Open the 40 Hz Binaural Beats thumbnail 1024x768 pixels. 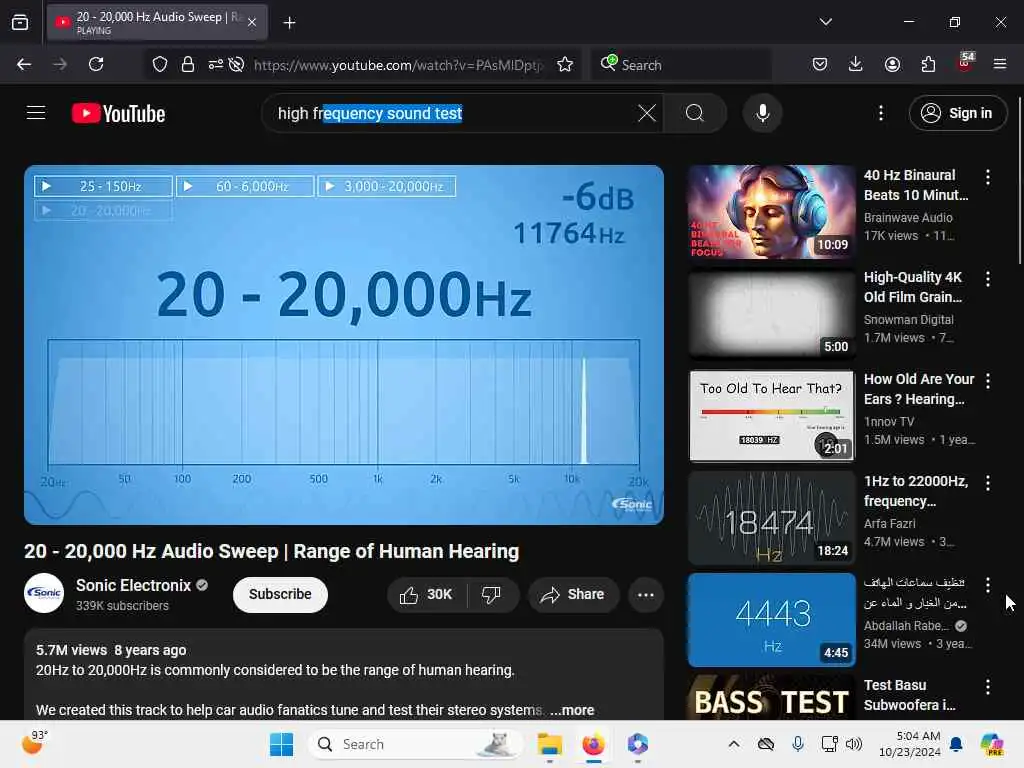tap(771, 212)
